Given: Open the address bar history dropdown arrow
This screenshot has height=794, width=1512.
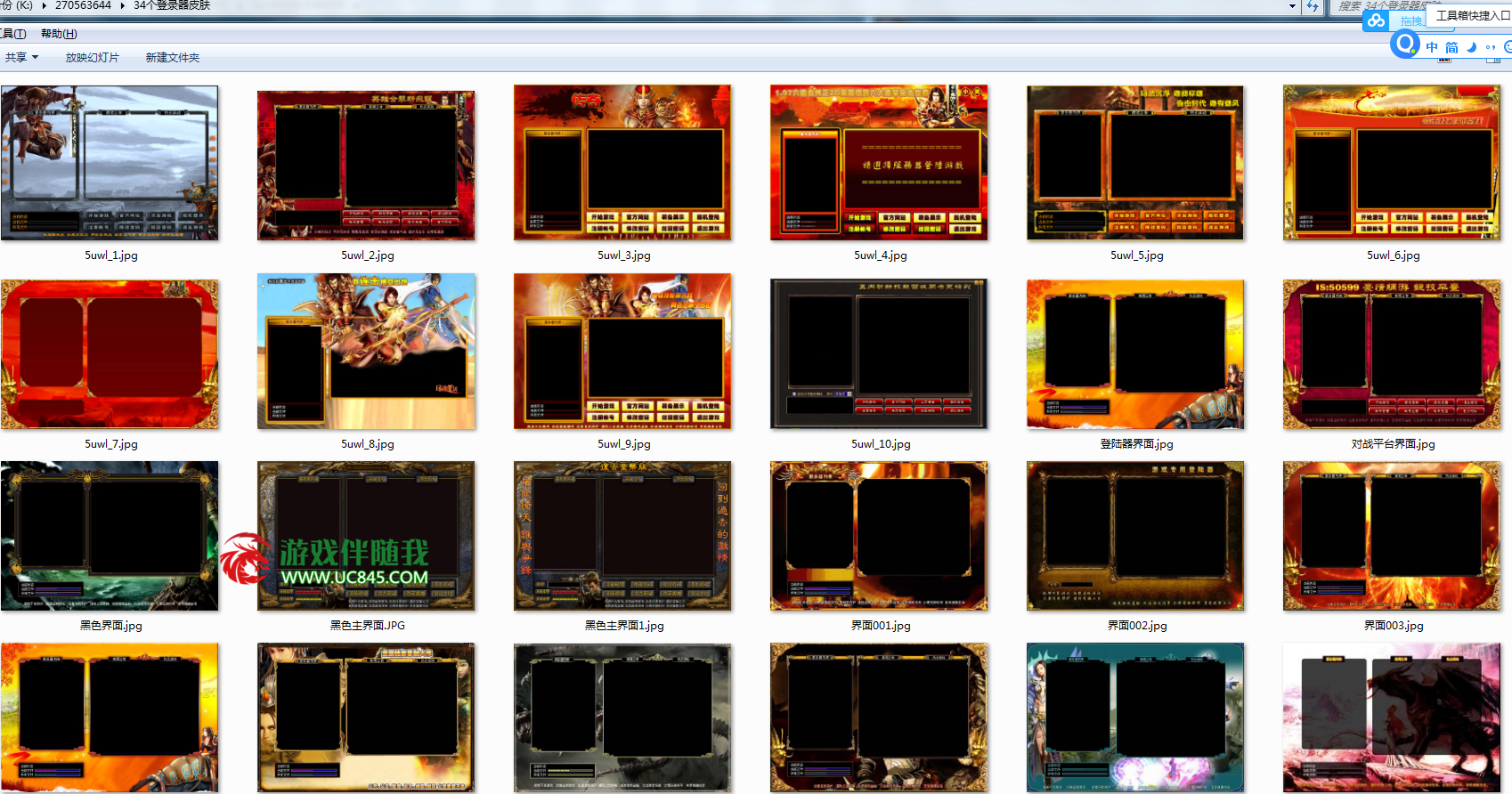Looking at the screenshot, I should [1293, 6].
